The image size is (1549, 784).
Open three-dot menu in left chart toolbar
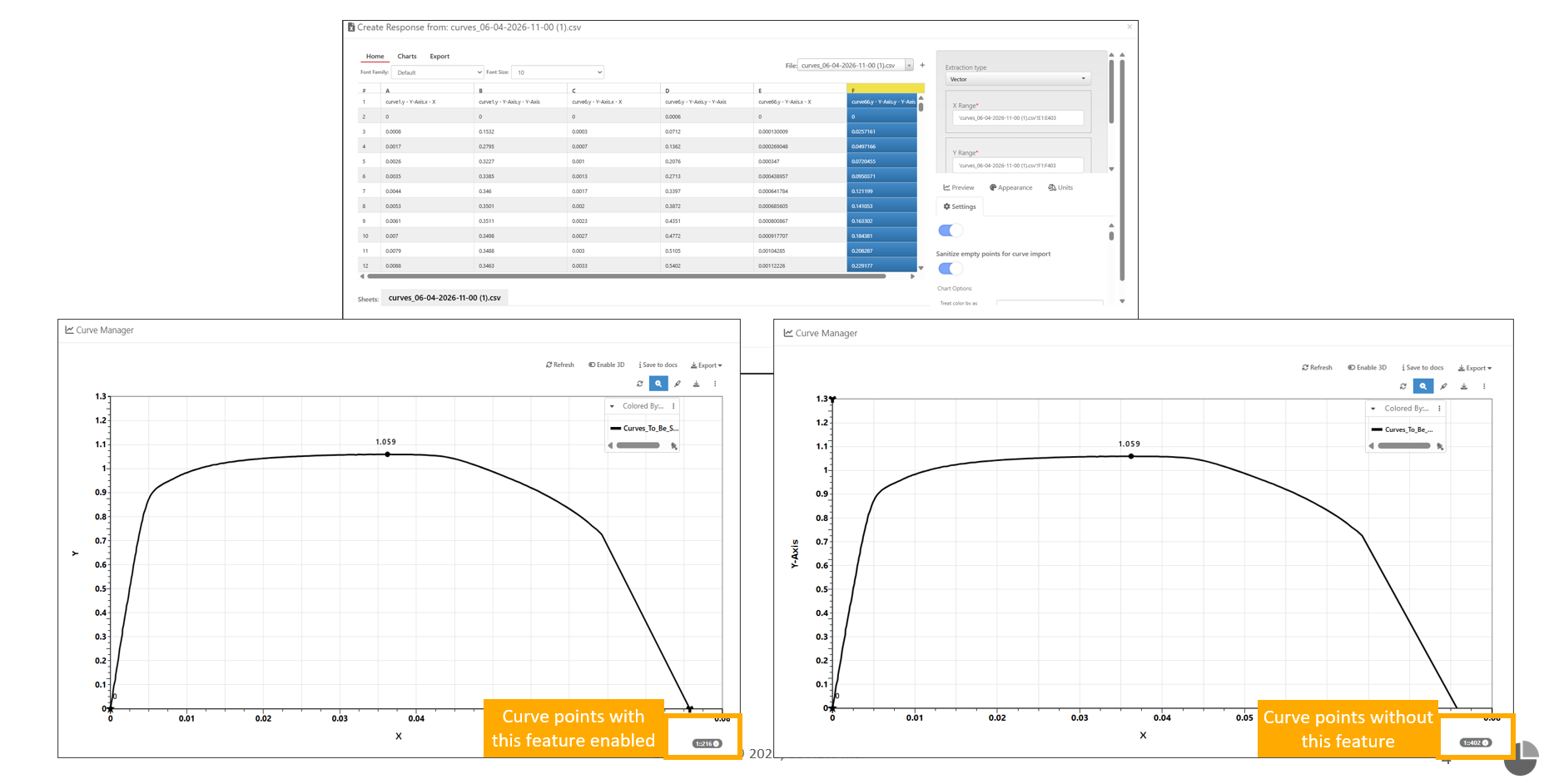715,384
